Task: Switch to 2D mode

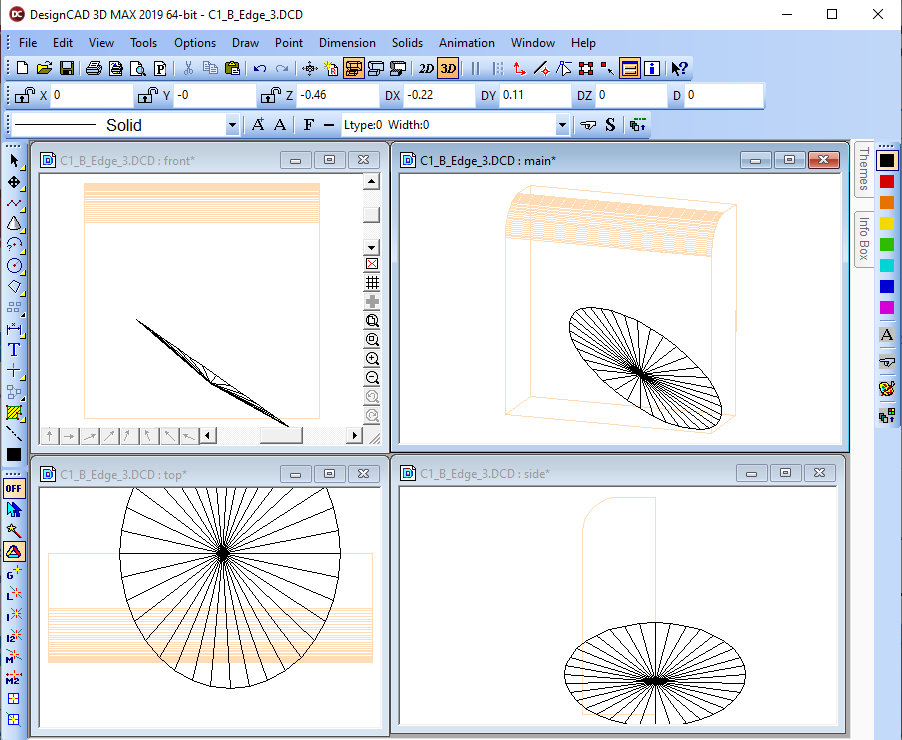Action: point(426,69)
